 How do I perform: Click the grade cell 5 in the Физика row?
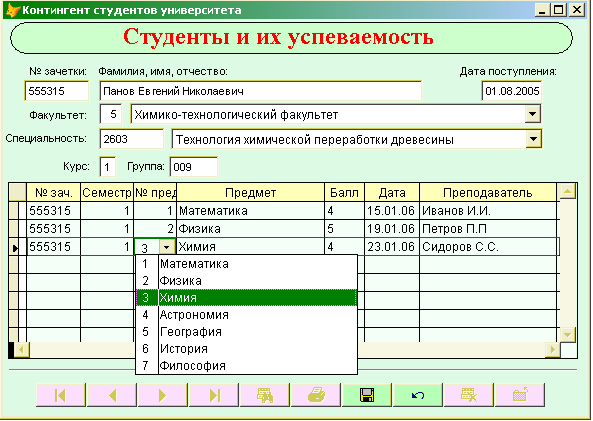345,229
